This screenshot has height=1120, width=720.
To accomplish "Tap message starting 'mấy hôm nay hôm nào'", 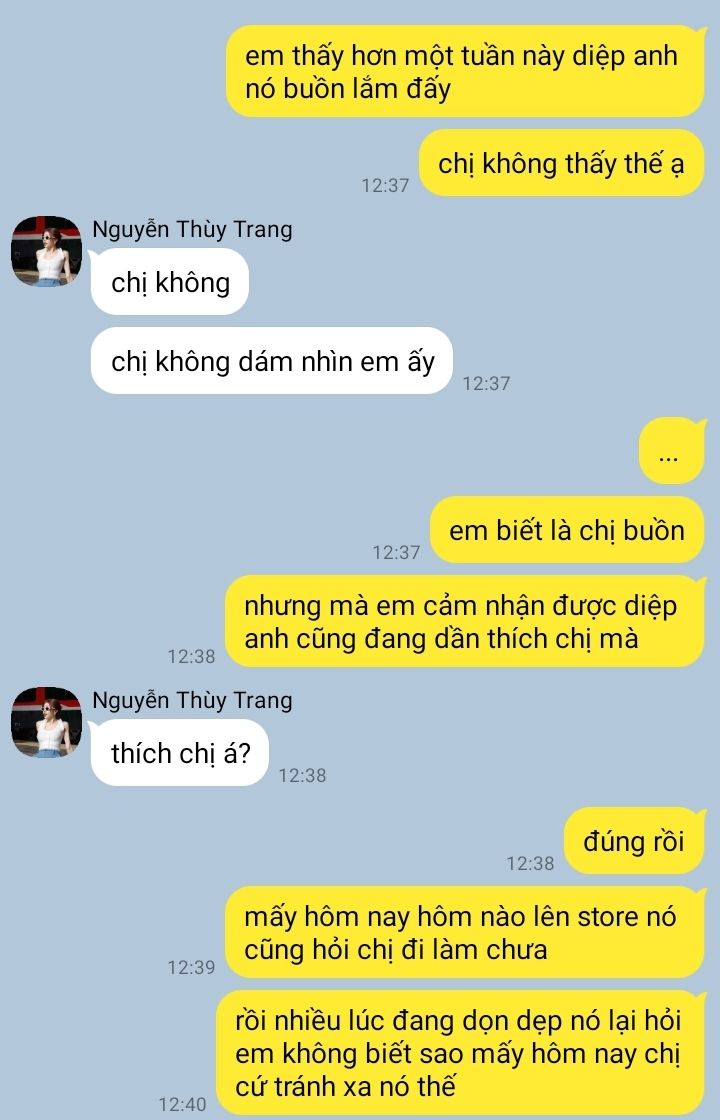I will pos(466,932).
